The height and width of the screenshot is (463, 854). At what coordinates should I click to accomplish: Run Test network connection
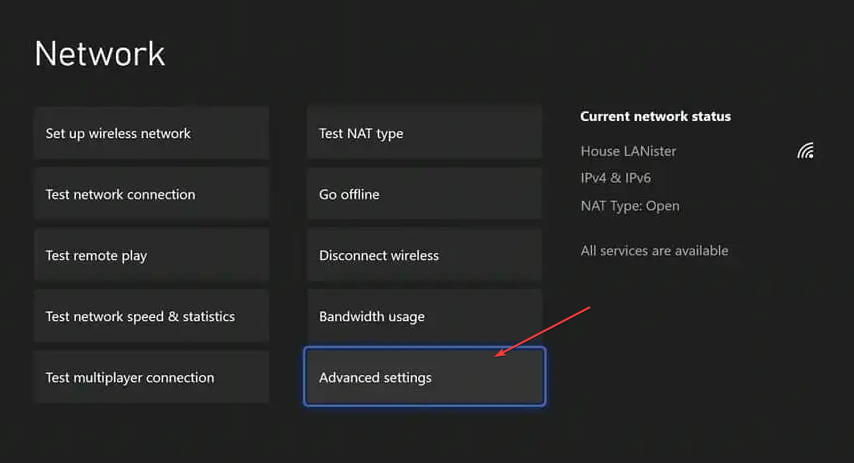(x=151, y=194)
